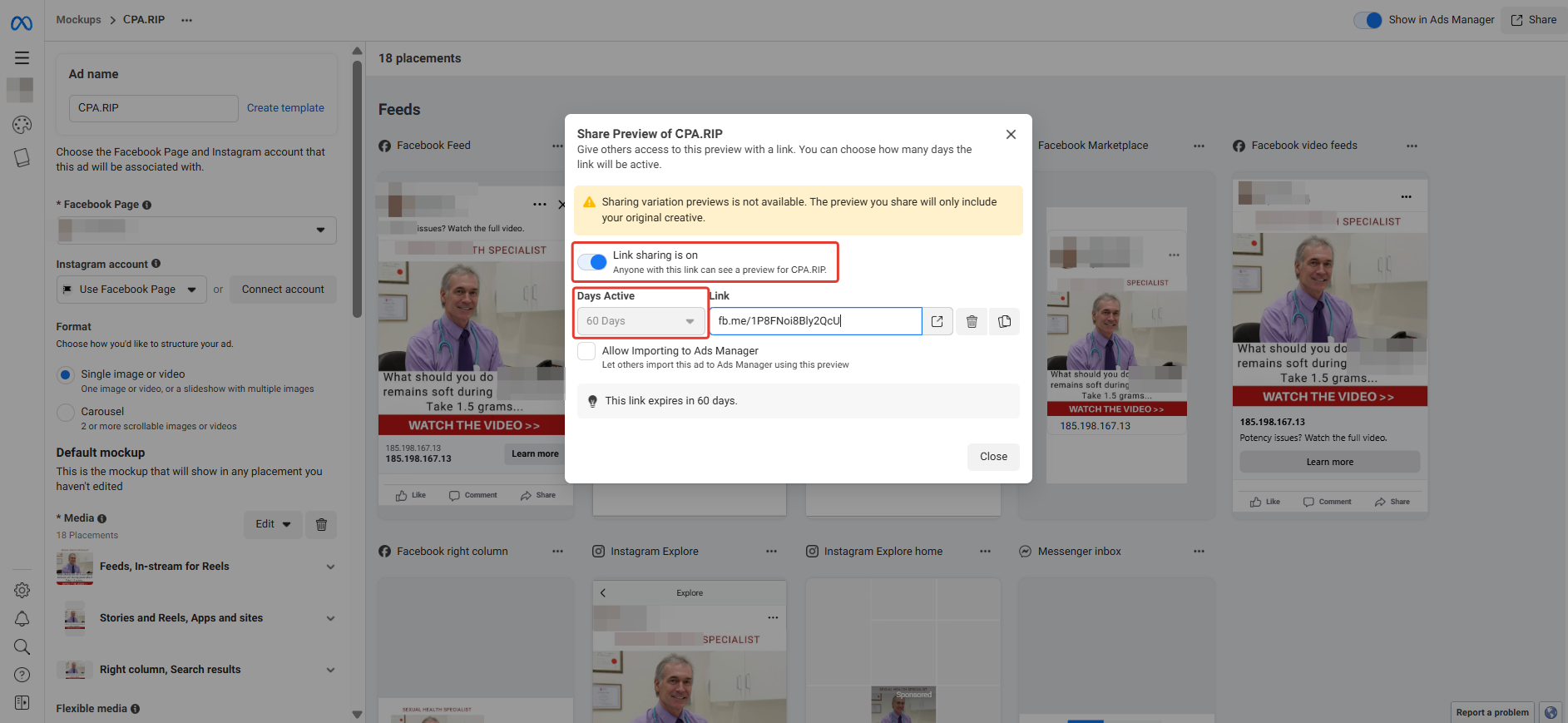Open settings gear in left sidebar
This screenshot has width=1568, height=723.
click(22, 590)
